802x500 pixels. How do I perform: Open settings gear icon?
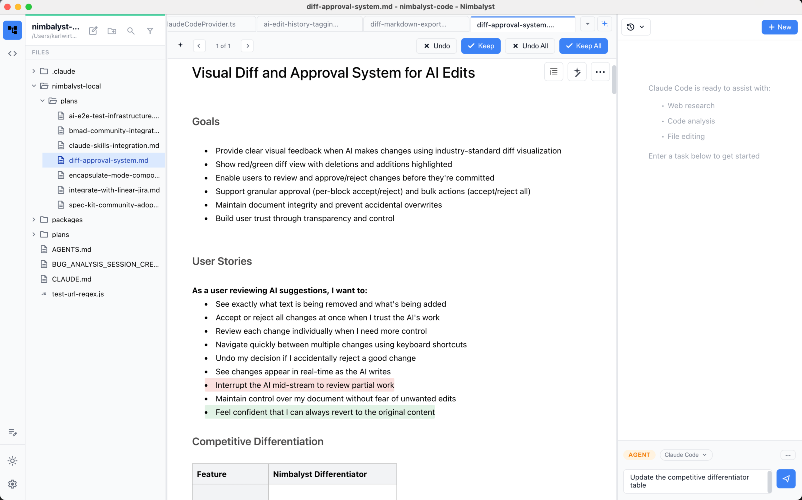[x=12, y=484]
